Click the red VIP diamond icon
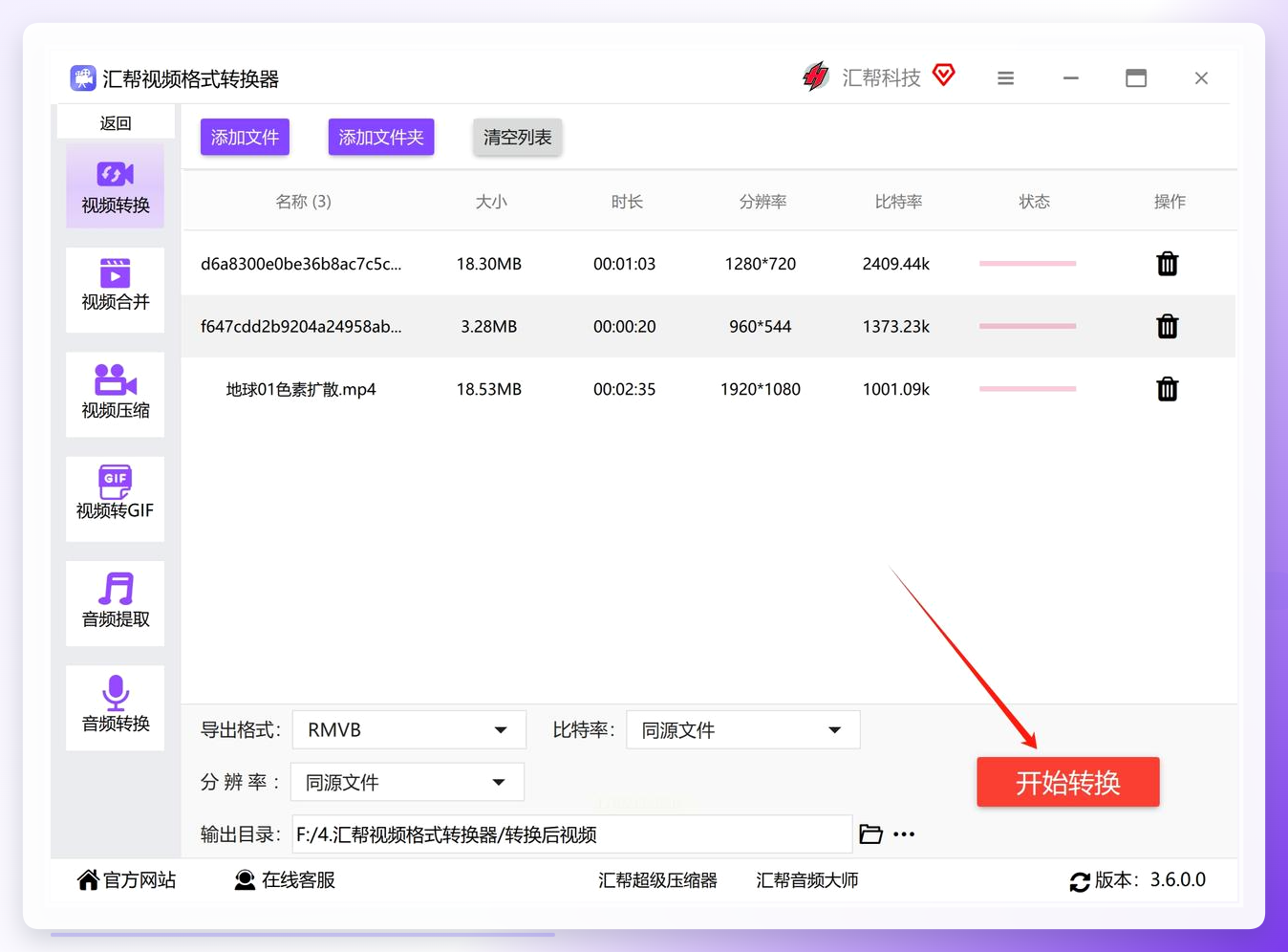 [944, 75]
